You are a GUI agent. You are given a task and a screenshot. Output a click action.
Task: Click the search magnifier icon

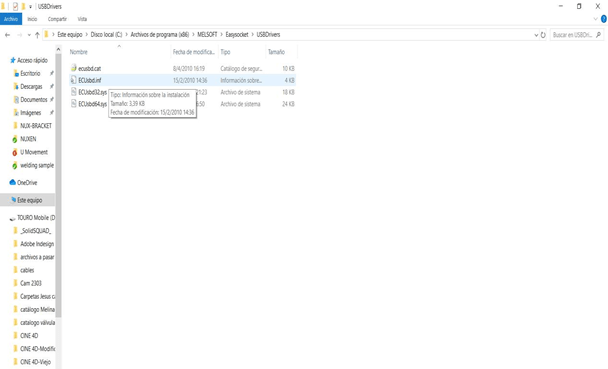coord(598,35)
